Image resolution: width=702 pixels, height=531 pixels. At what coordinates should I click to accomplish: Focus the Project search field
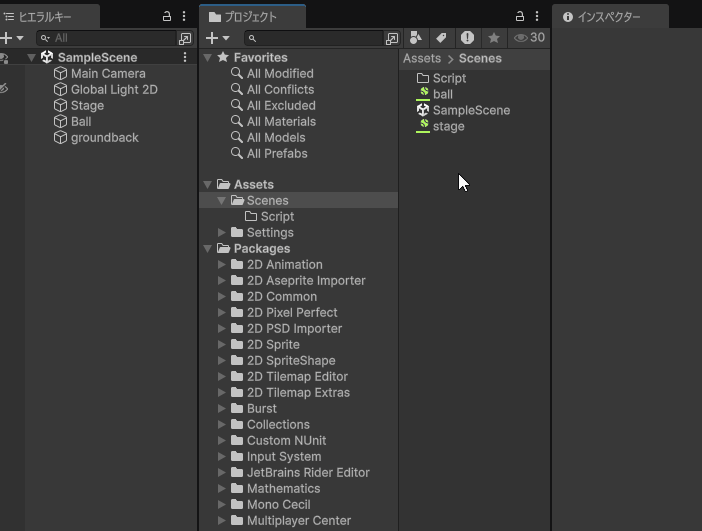click(314, 39)
